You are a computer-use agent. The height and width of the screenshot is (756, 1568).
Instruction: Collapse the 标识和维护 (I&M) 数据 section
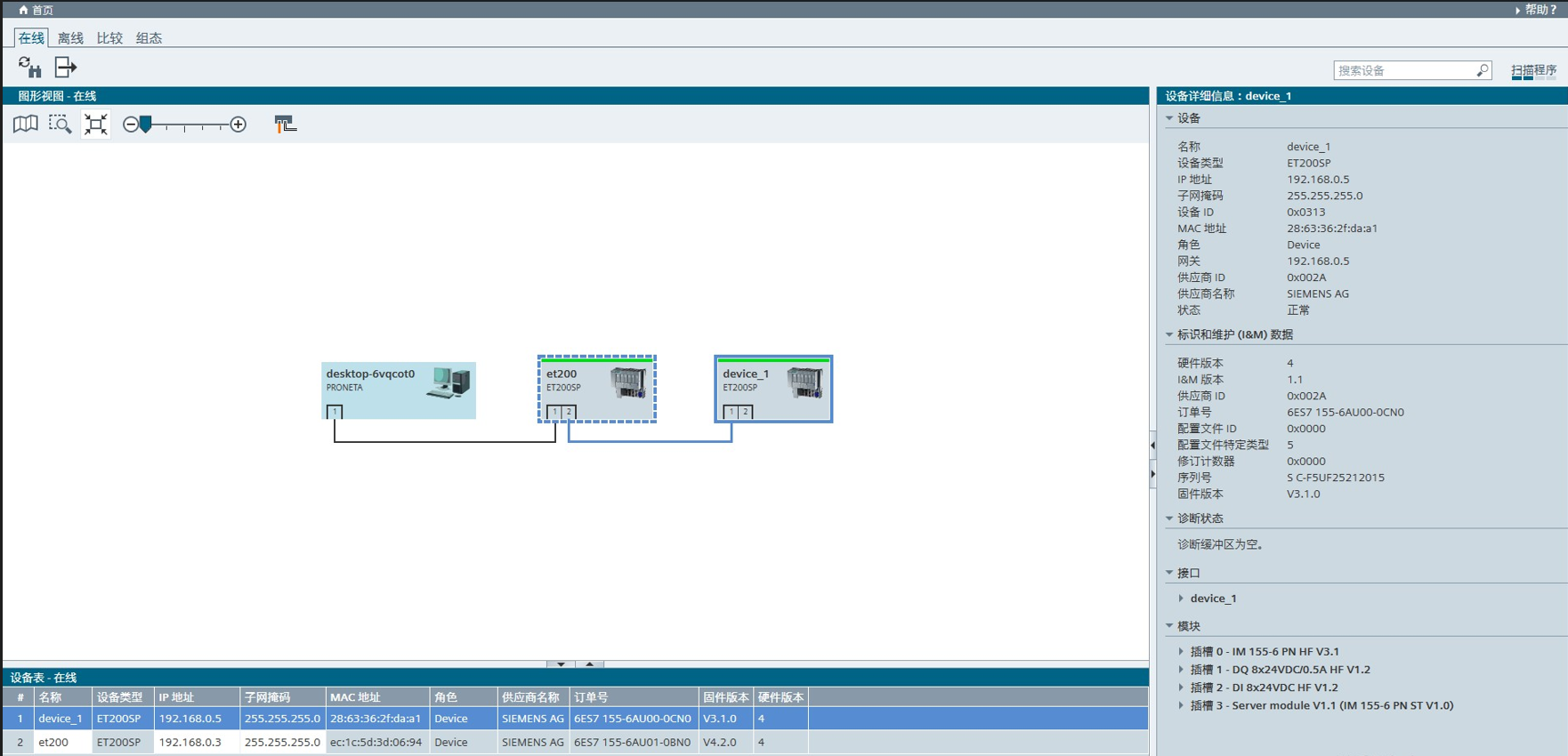(x=1169, y=335)
